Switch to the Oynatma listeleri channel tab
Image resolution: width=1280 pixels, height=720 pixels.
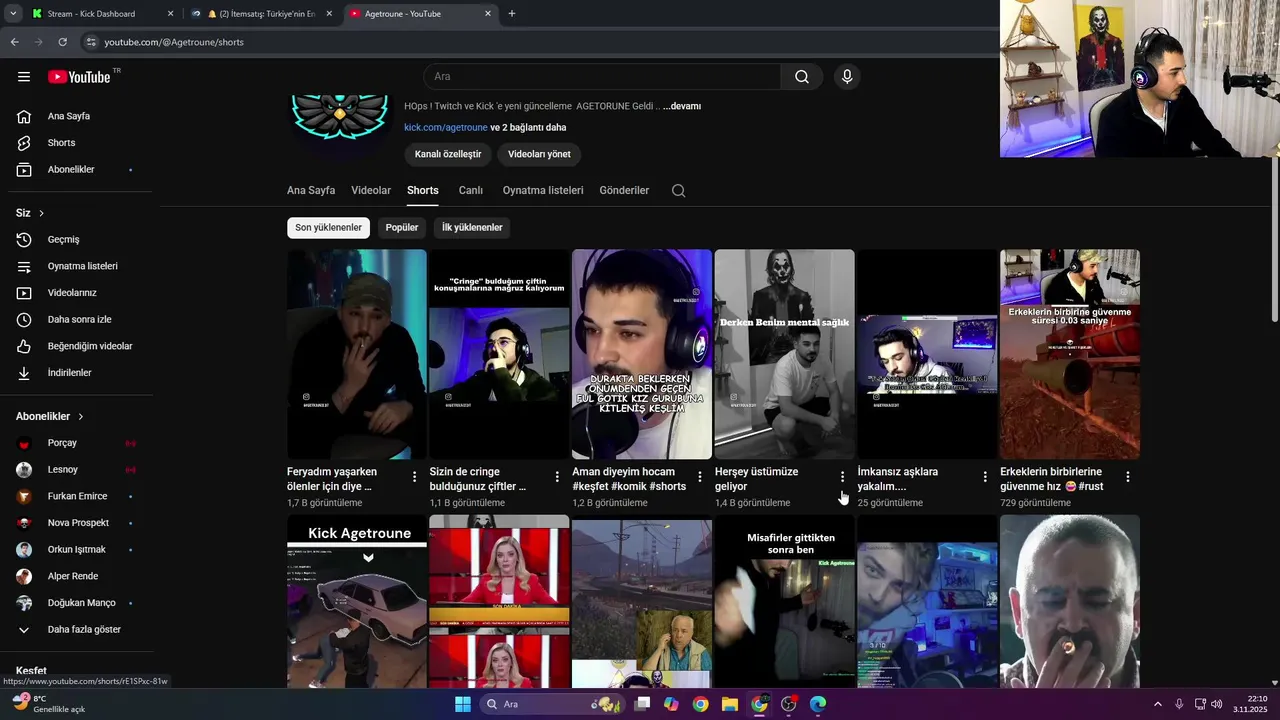[543, 191]
